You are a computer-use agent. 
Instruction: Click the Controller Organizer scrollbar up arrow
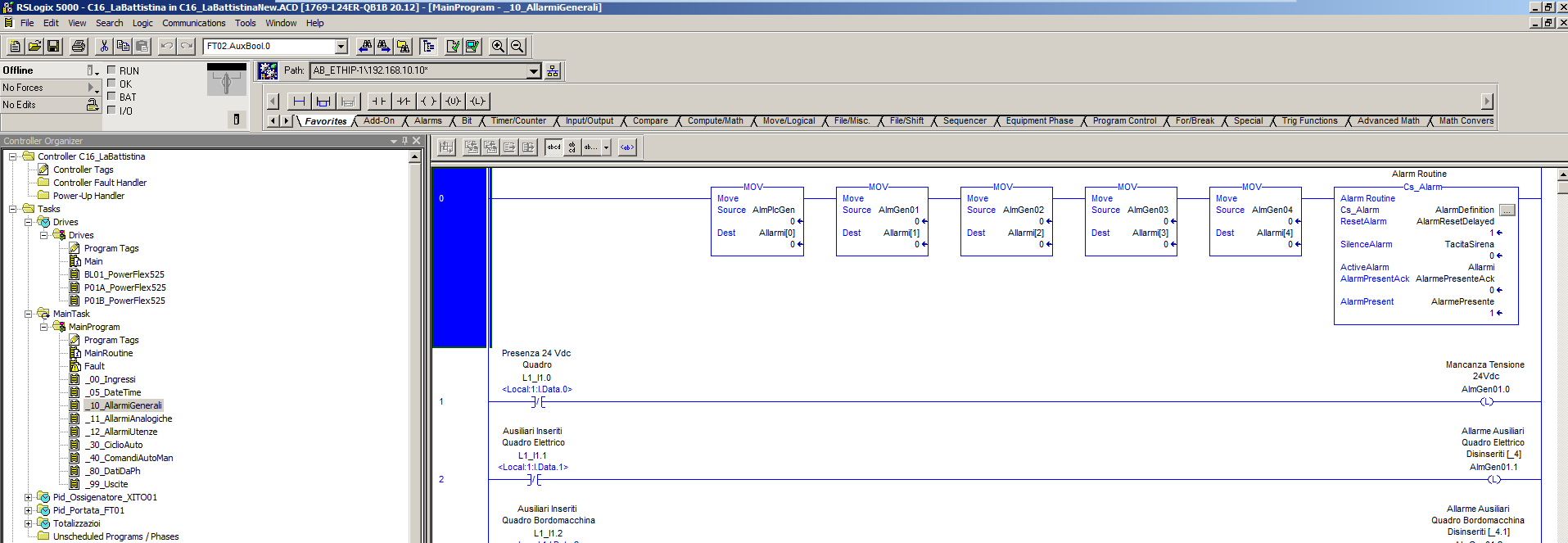coord(415,156)
